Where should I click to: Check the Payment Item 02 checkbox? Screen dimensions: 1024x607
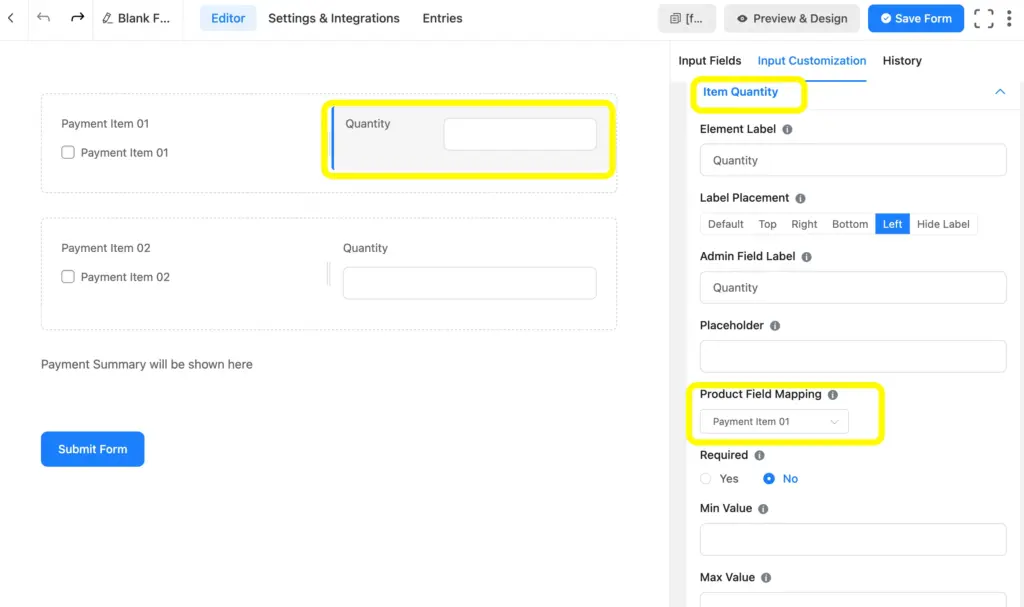click(67, 276)
